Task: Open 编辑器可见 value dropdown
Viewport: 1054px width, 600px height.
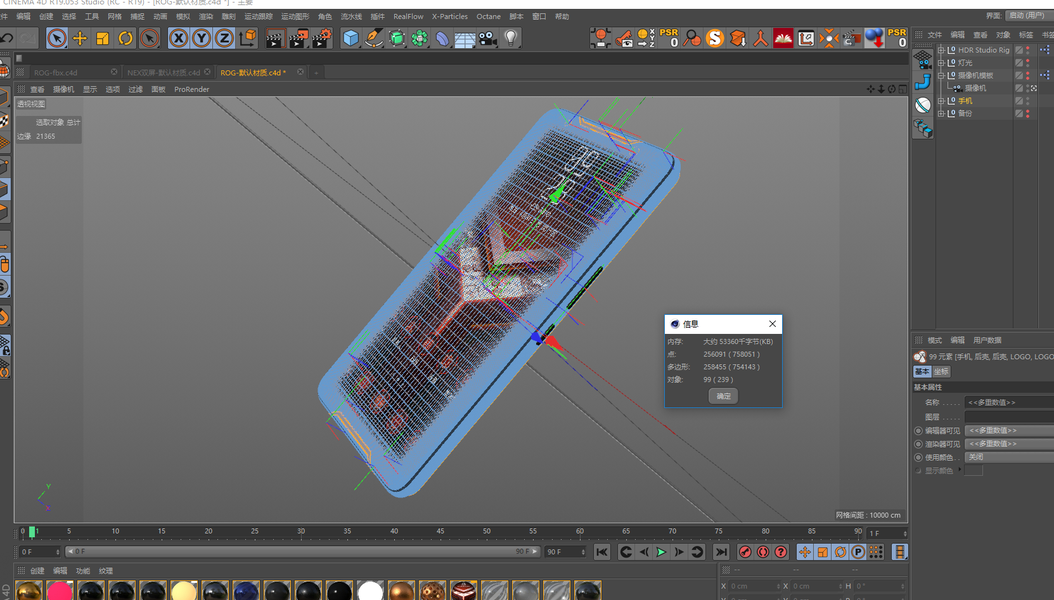Action: pyautogui.click(x=1009, y=431)
